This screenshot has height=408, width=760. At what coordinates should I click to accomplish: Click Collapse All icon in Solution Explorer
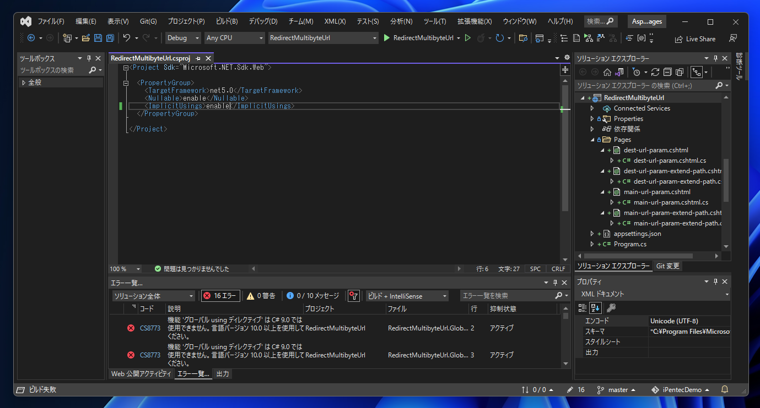[667, 72]
